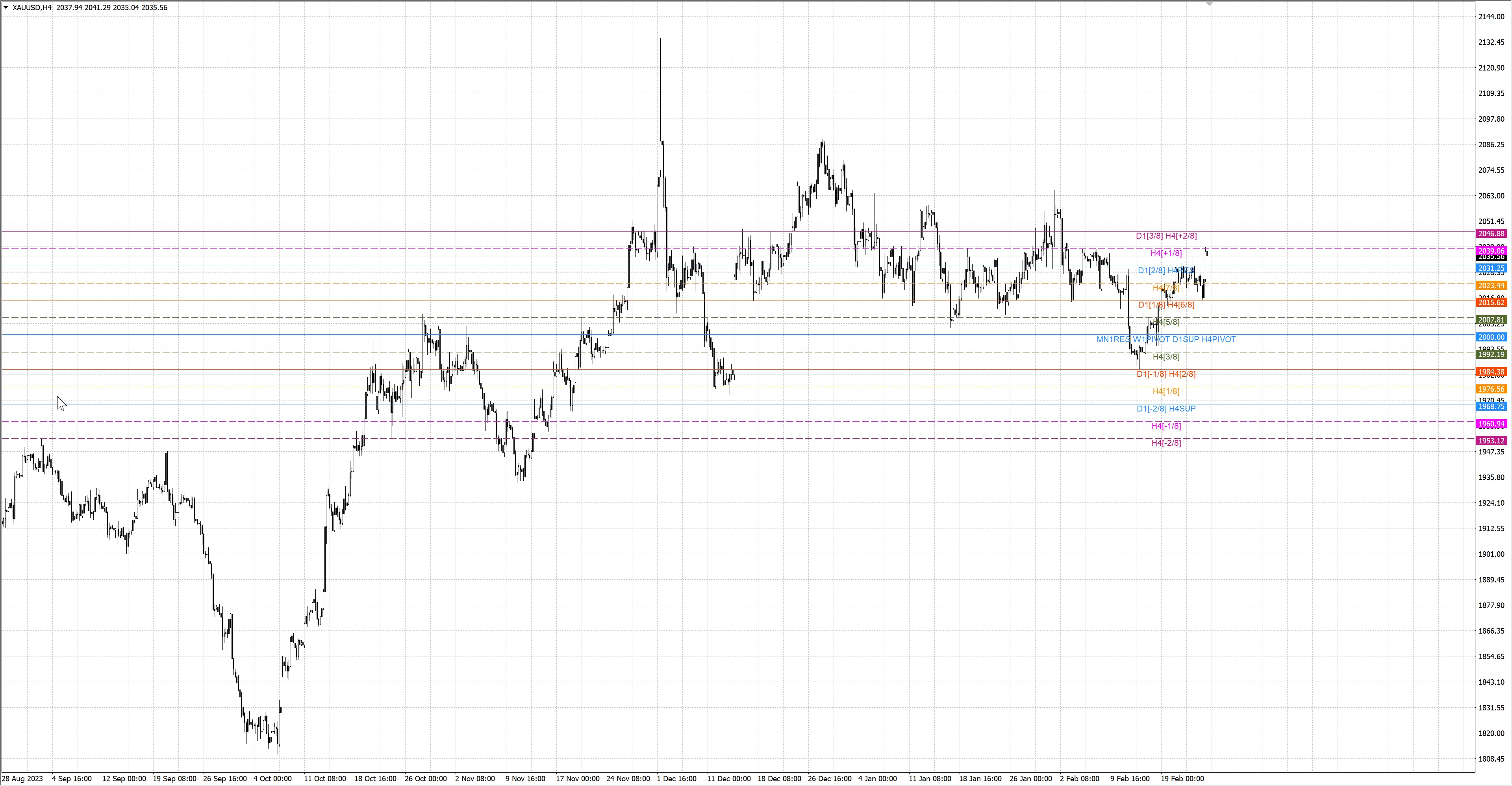Viewport: 1512px width, 786px height.
Task: Select the H4[+1/8] level label
Action: pyautogui.click(x=1165, y=253)
